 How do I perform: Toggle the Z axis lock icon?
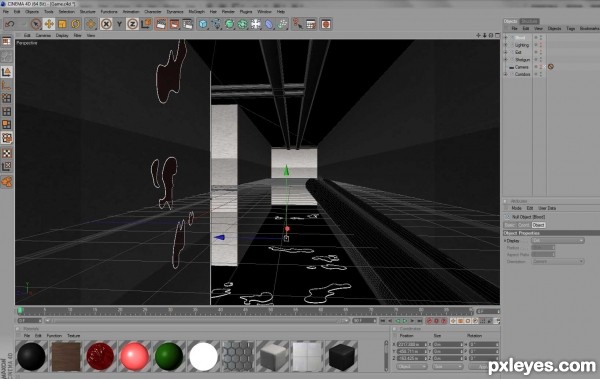click(132, 24)
